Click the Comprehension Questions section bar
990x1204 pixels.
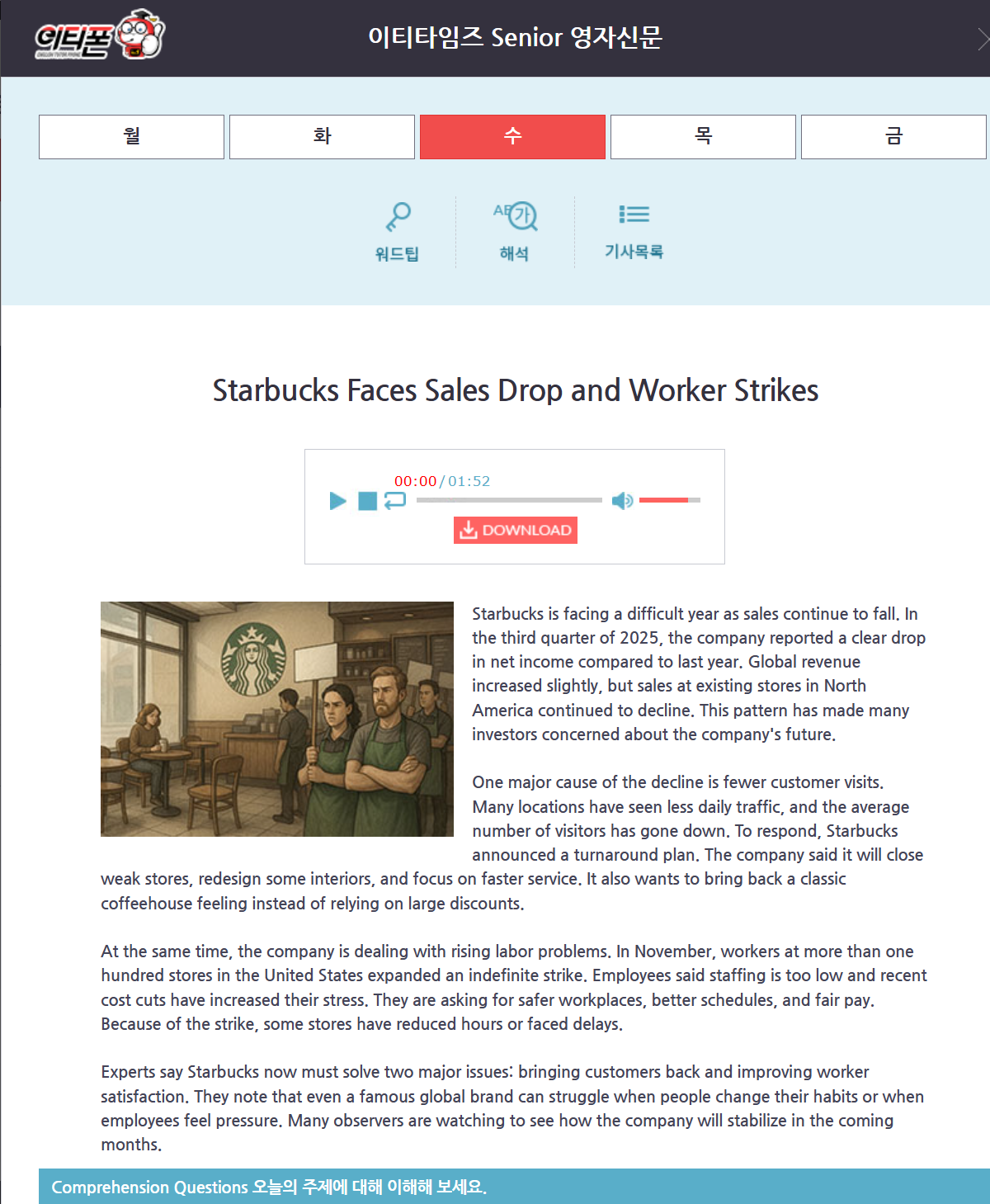click(514, 1187)
